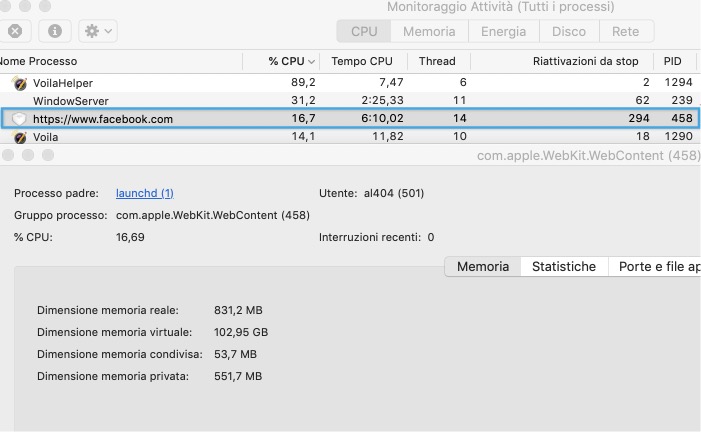Select the Memoria tab in the info window
Viewport: 701px width, 432px height.
483,267
